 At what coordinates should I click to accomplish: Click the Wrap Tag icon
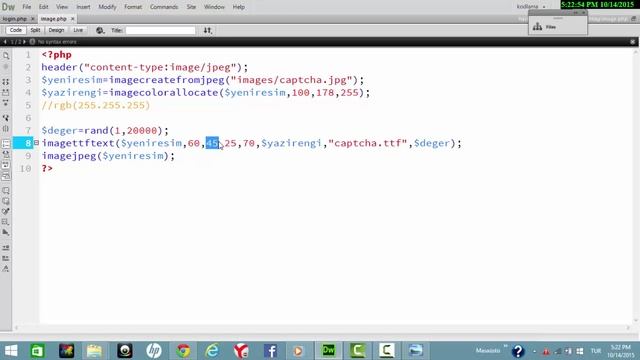tap(6, 211)
